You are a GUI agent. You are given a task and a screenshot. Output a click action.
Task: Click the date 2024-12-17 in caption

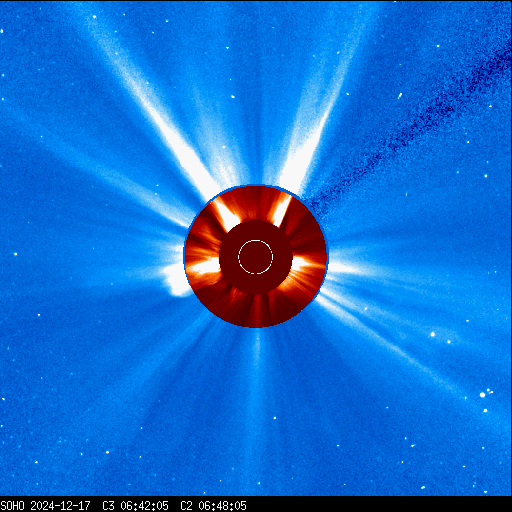(60, 506)
